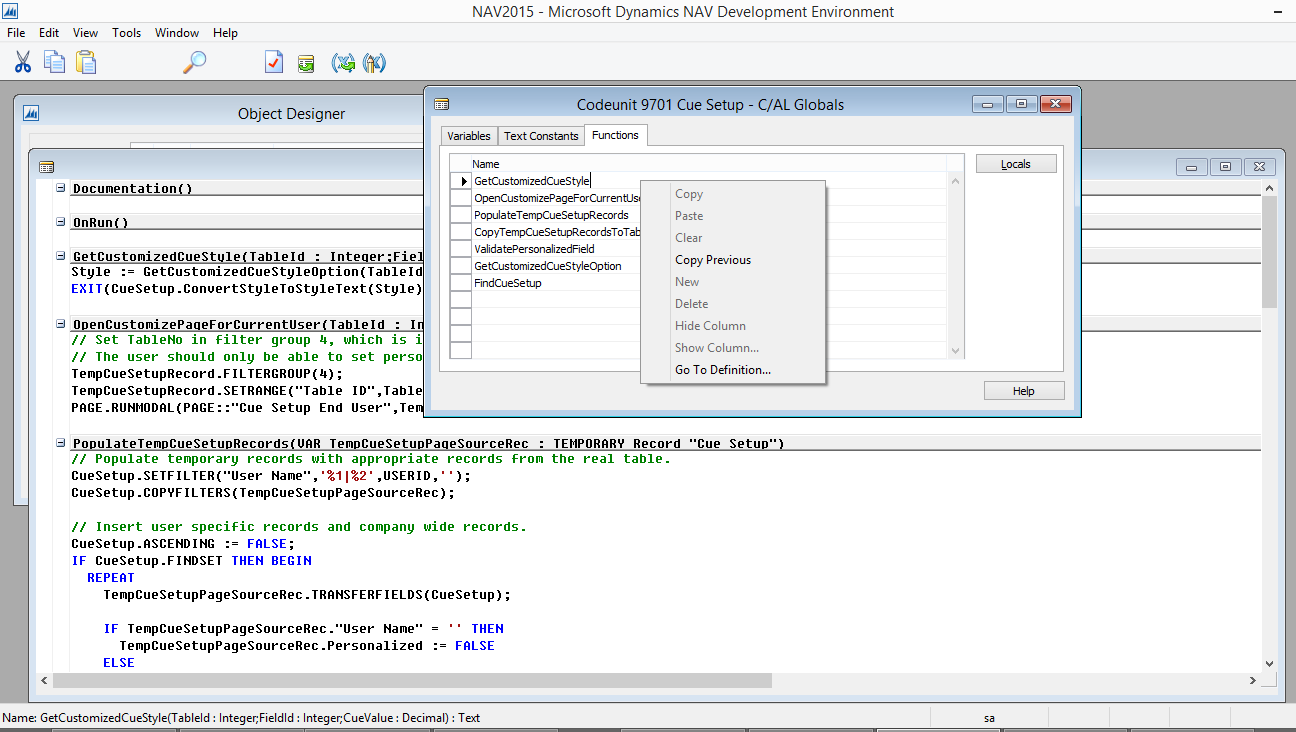Click the code editor scroll-down arrow
Viewport: 1296px width, 732px height.
1269,662
